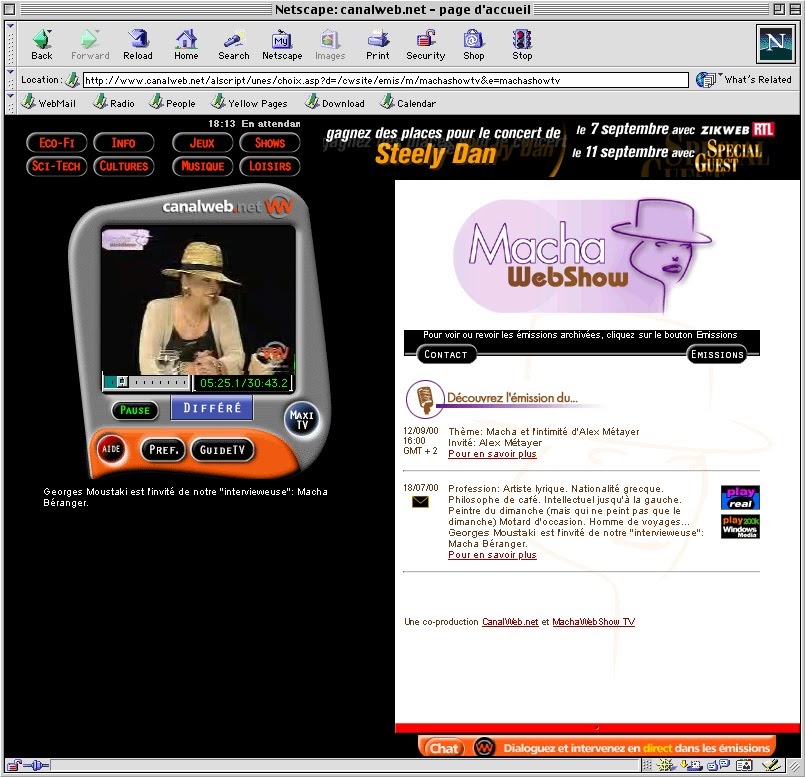Select the Info channel
805x777 pixels.
(123, 143)
